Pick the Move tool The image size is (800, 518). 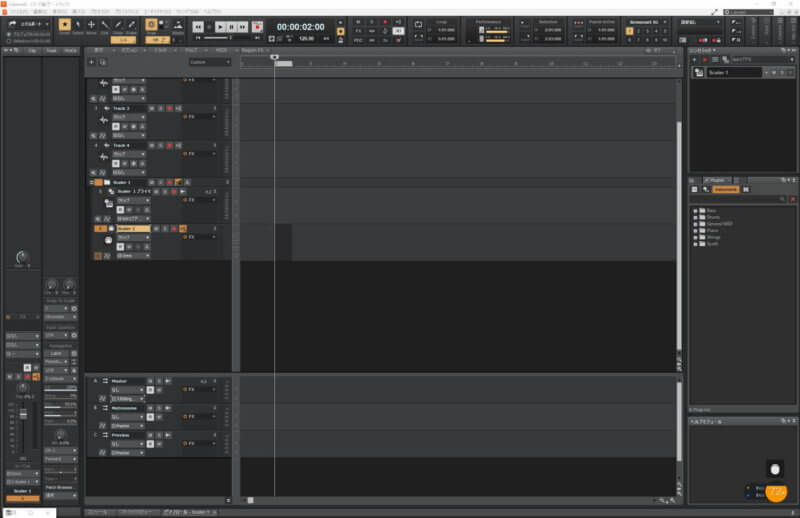click(x=91, y=26)
